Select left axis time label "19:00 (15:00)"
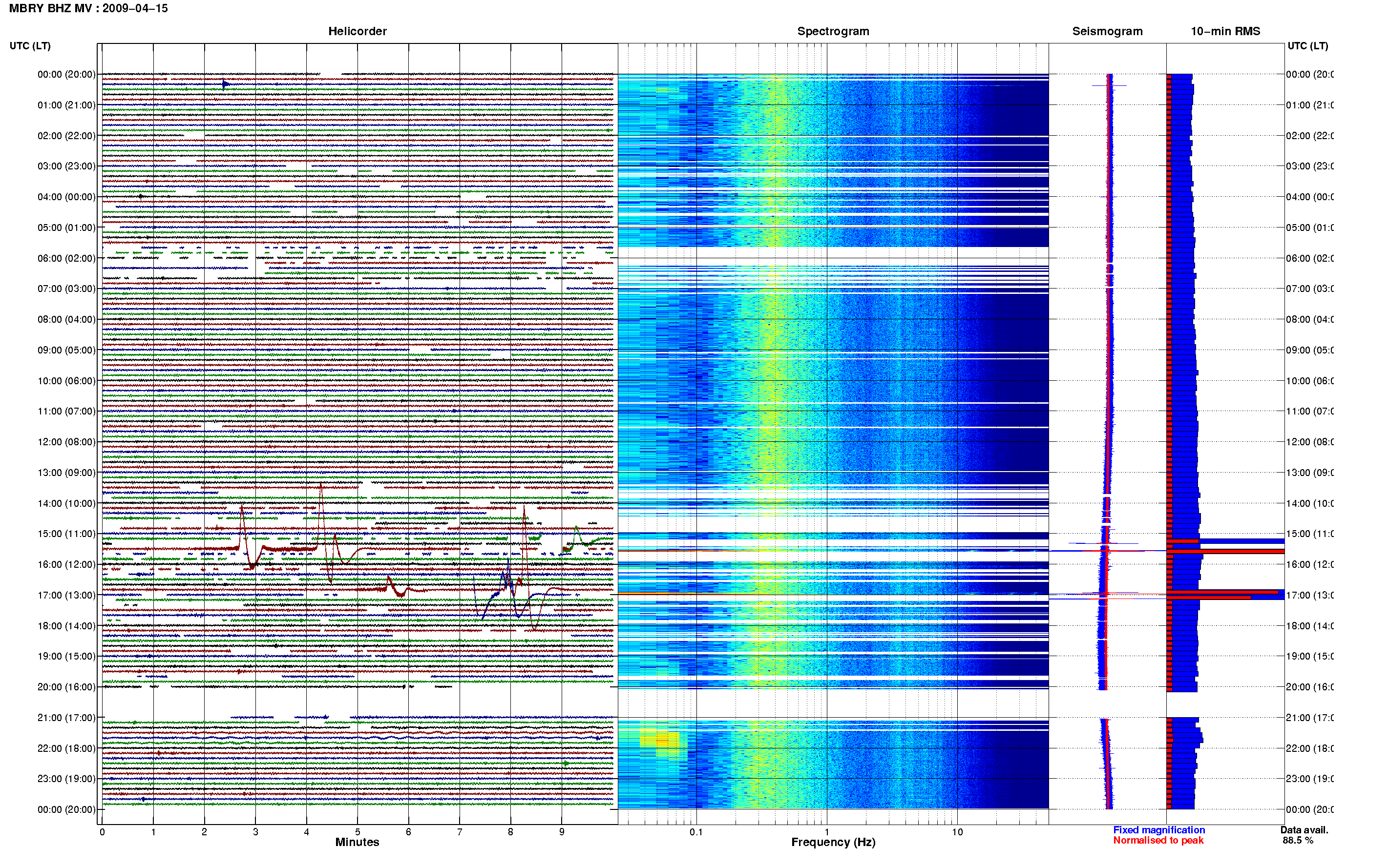 pos(66,656)
